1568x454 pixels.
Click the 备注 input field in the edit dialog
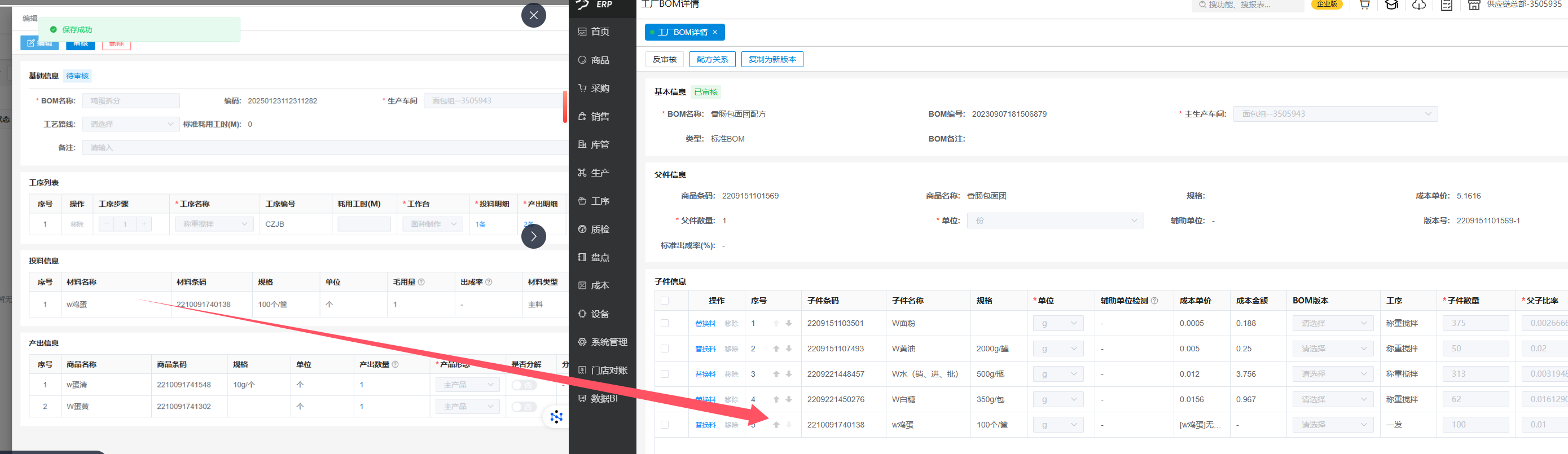[324, 147]
